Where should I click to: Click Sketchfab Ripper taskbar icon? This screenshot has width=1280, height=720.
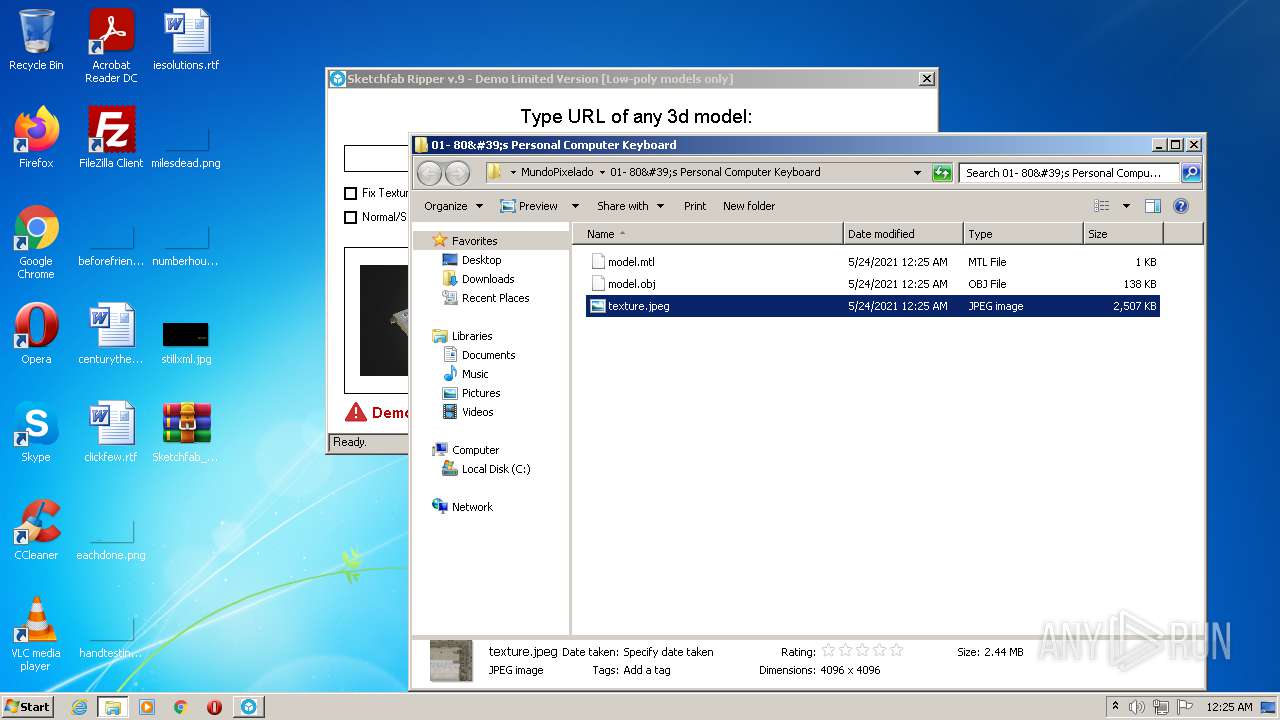[248, 707]
